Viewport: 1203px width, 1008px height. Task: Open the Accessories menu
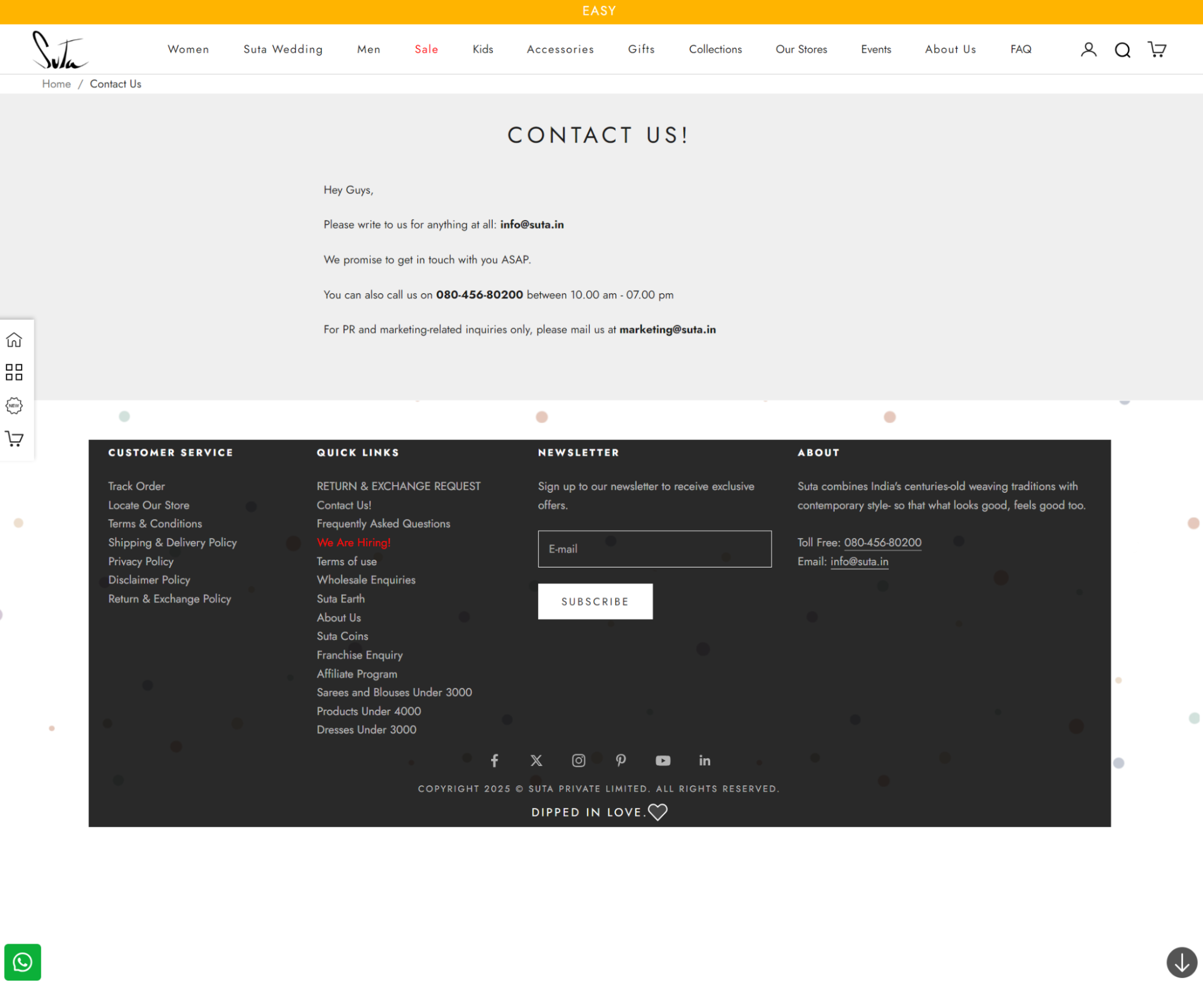click(560, 49)
